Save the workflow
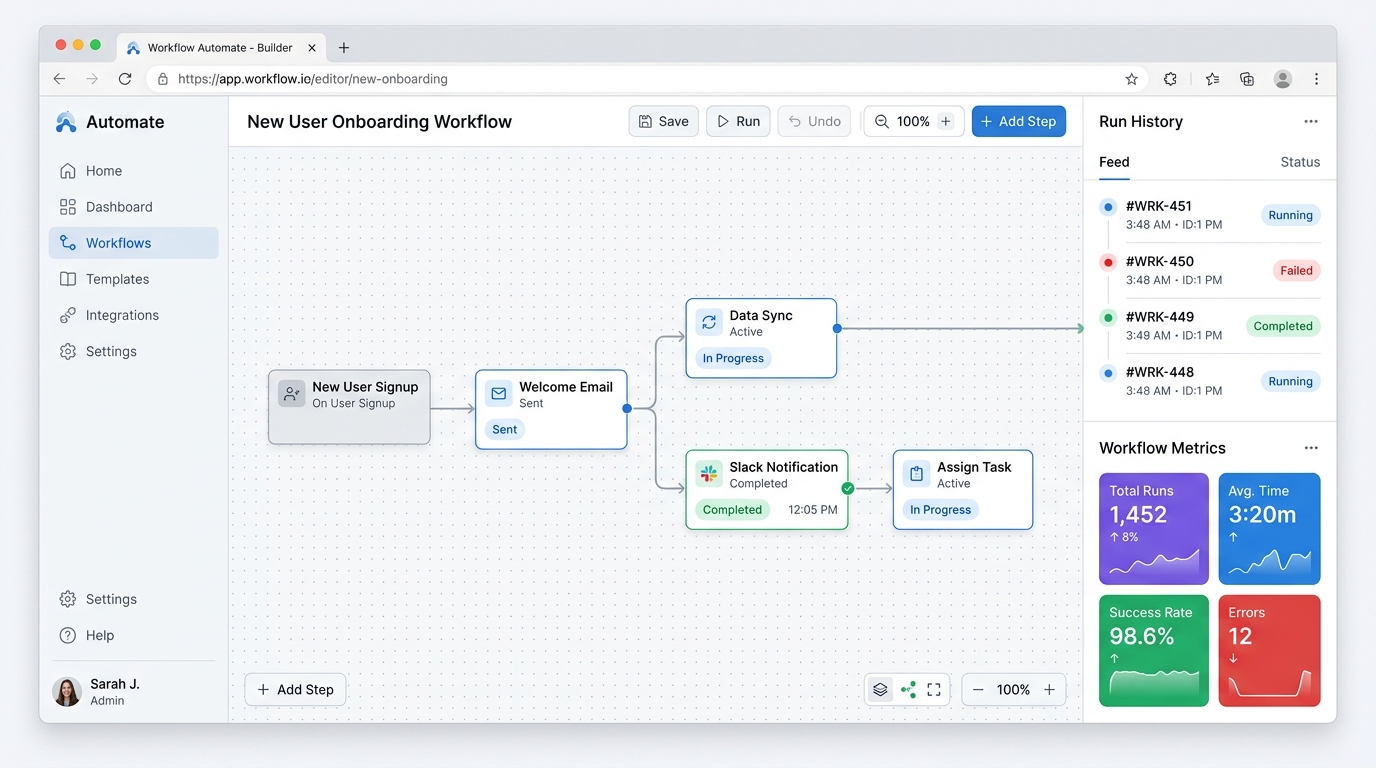Viewport: 1376px width, 768px height. [664, 121]
